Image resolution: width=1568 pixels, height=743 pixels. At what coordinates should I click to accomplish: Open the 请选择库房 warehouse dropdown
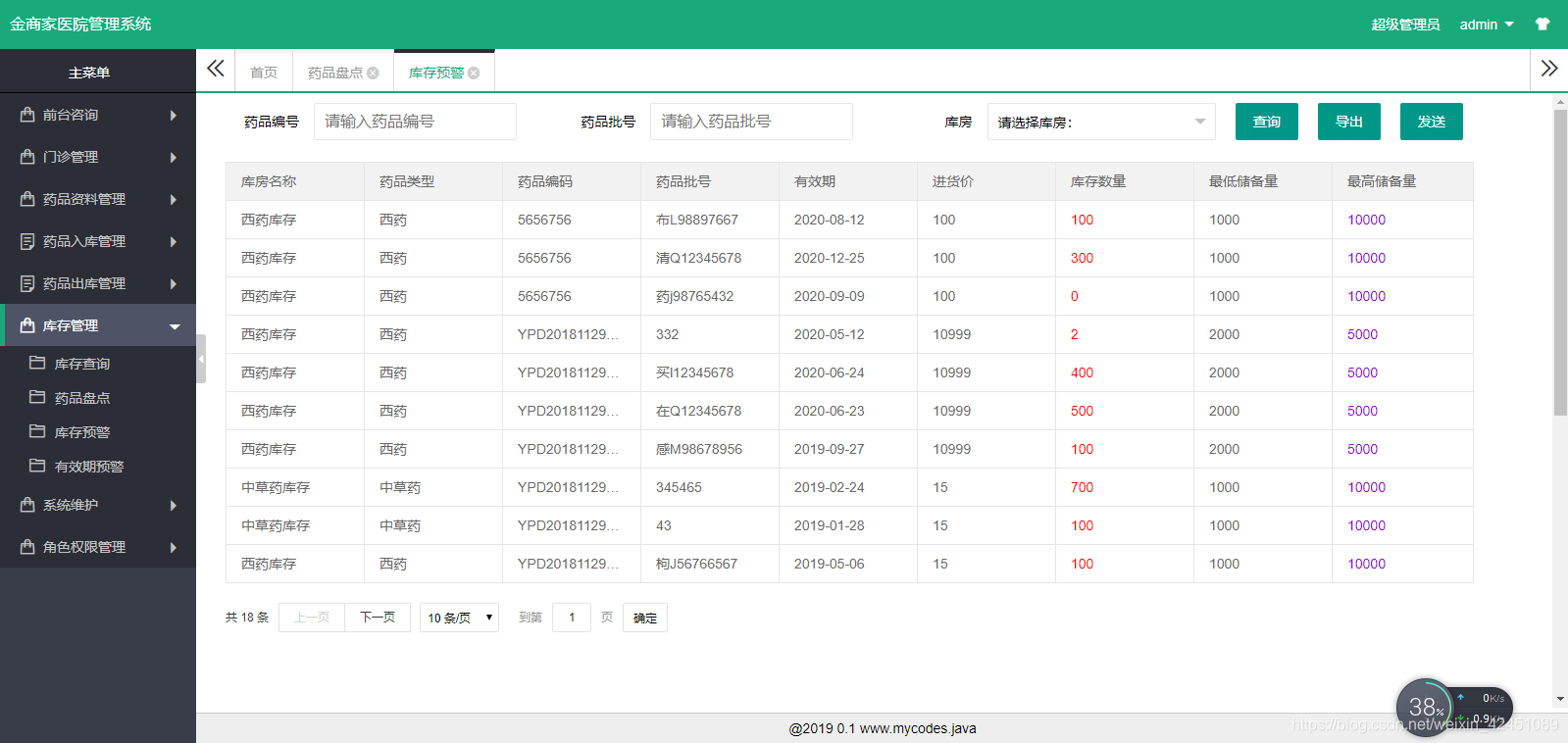1101,122
